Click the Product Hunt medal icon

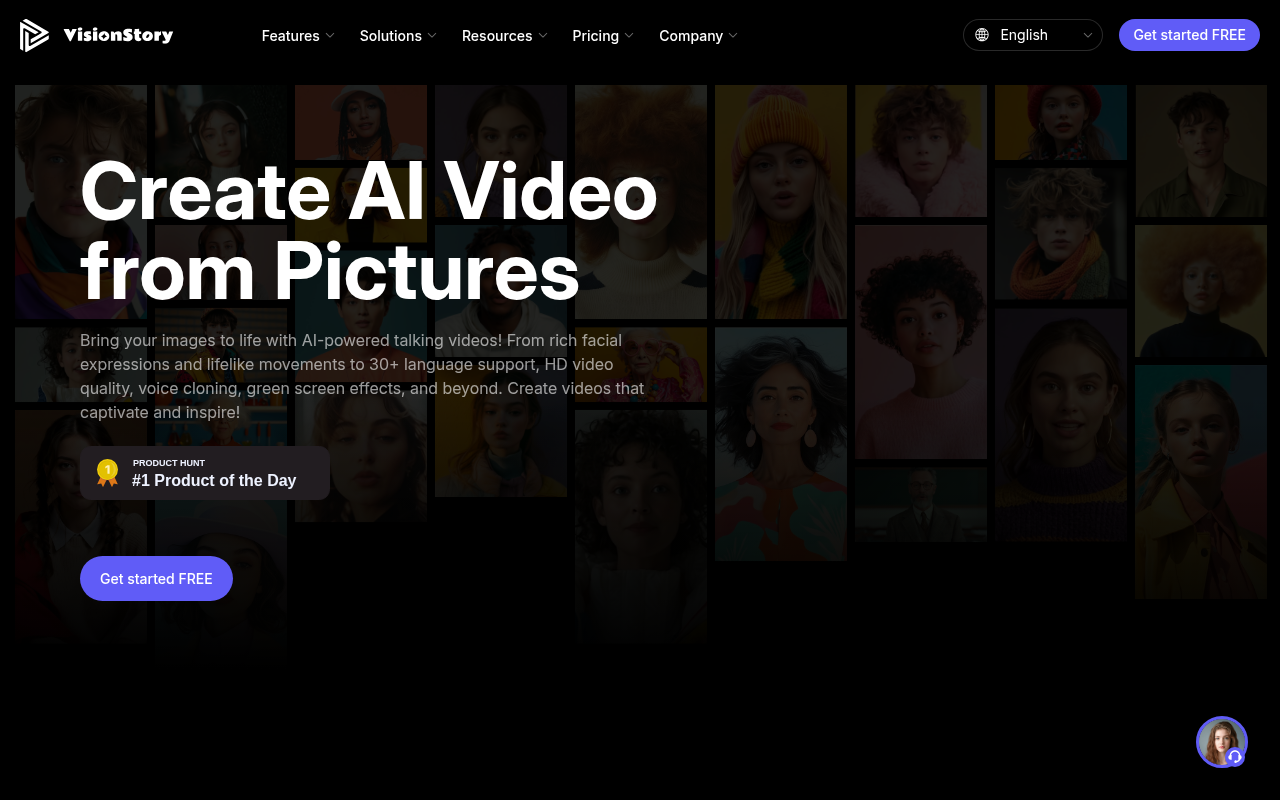(107, 470)
